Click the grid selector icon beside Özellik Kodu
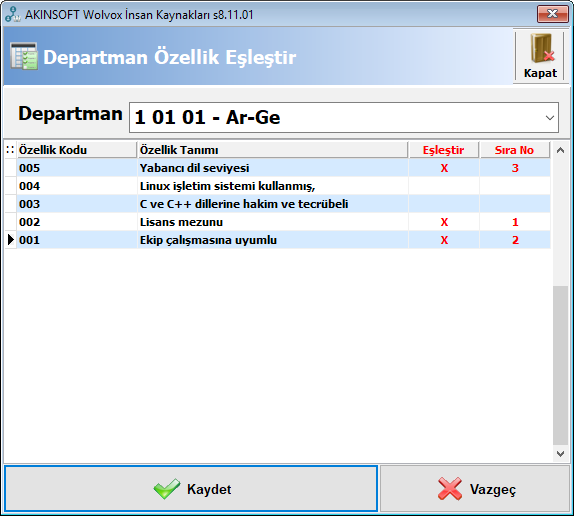Viewport: 574px width, 516px height. 10,150
